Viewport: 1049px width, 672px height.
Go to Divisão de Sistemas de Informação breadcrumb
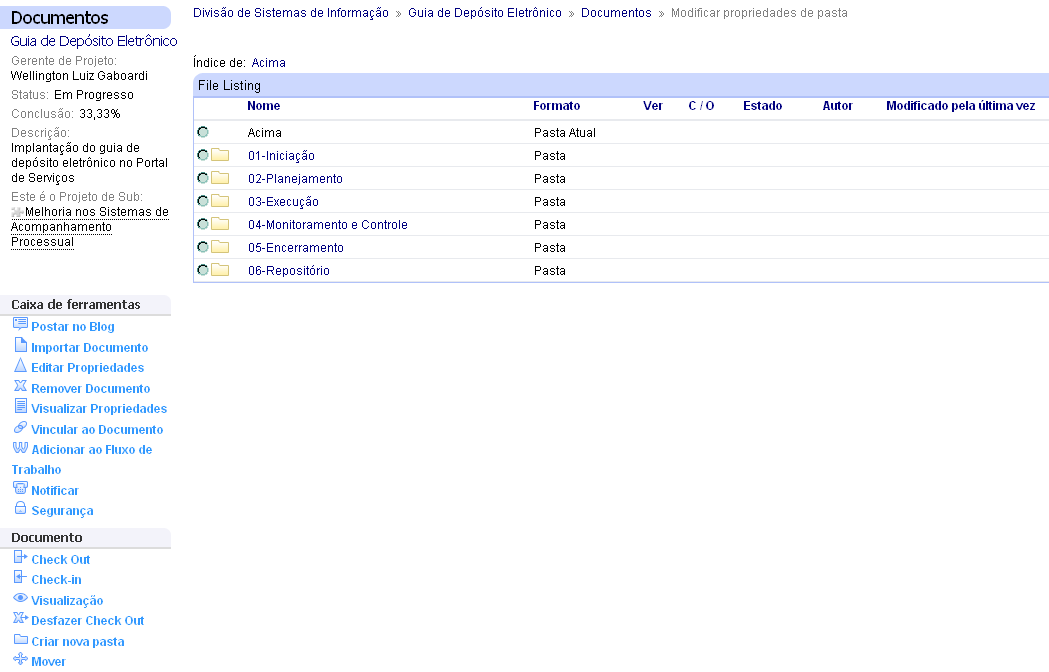tap(291, 13)
